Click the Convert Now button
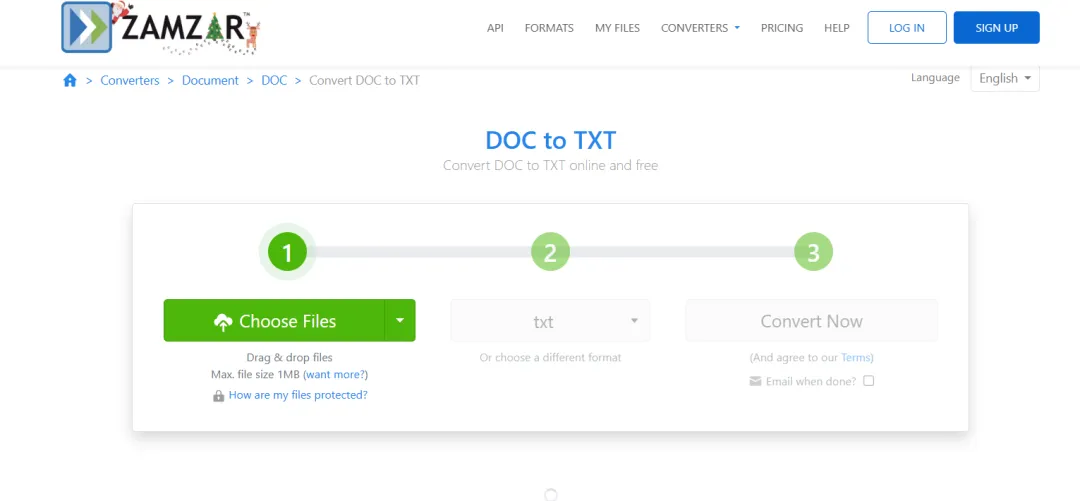This screenshot has height=501, width=1080. [x=811, y=320]
